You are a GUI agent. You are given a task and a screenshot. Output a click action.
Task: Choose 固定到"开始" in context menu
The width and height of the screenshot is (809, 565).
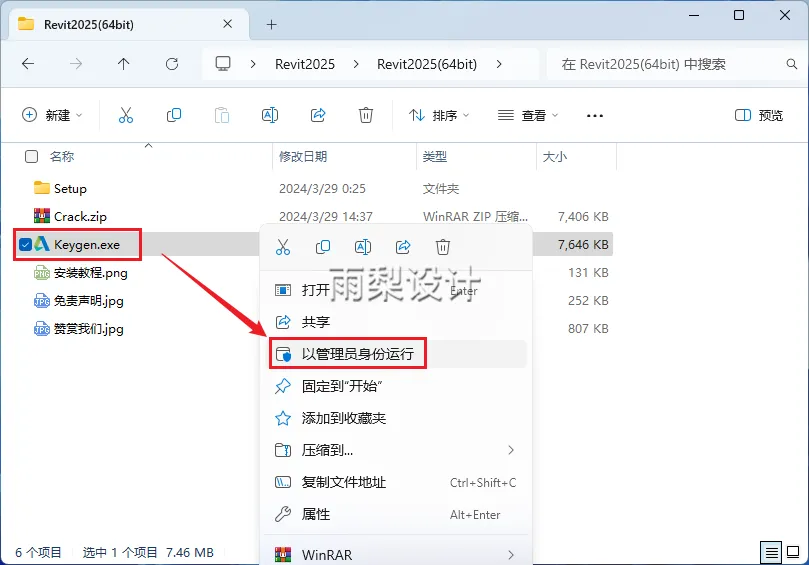[x=396, y=386]
